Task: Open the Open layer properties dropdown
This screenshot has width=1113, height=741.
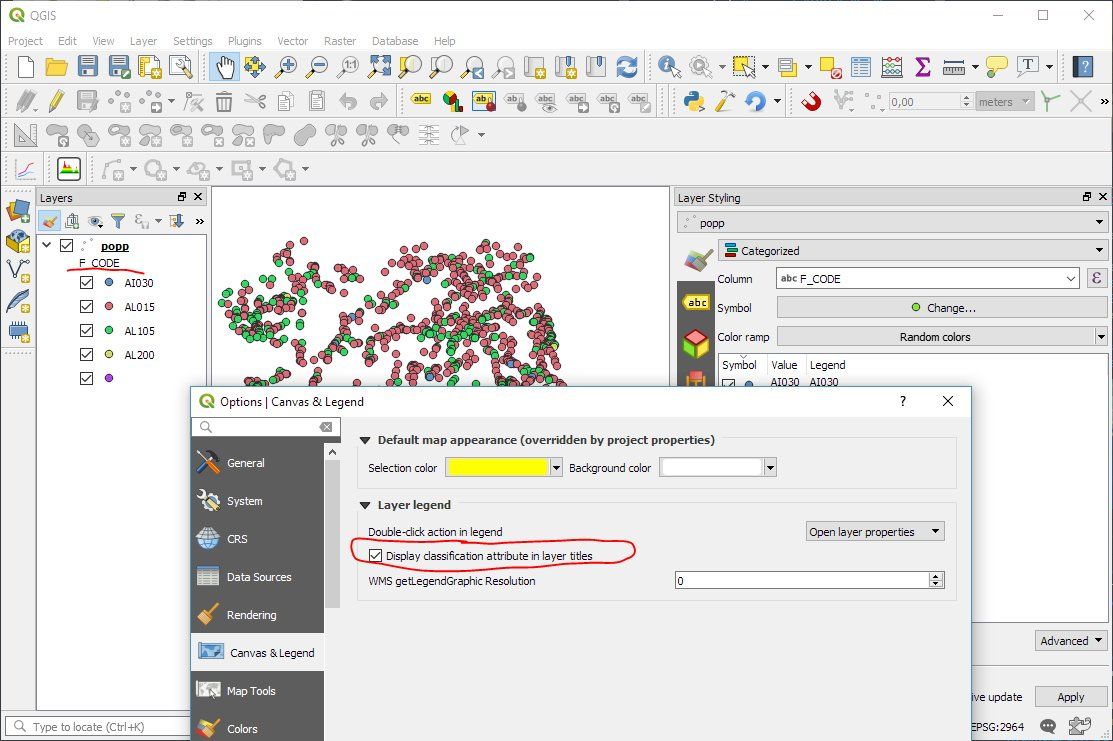Action: [875, 532]
